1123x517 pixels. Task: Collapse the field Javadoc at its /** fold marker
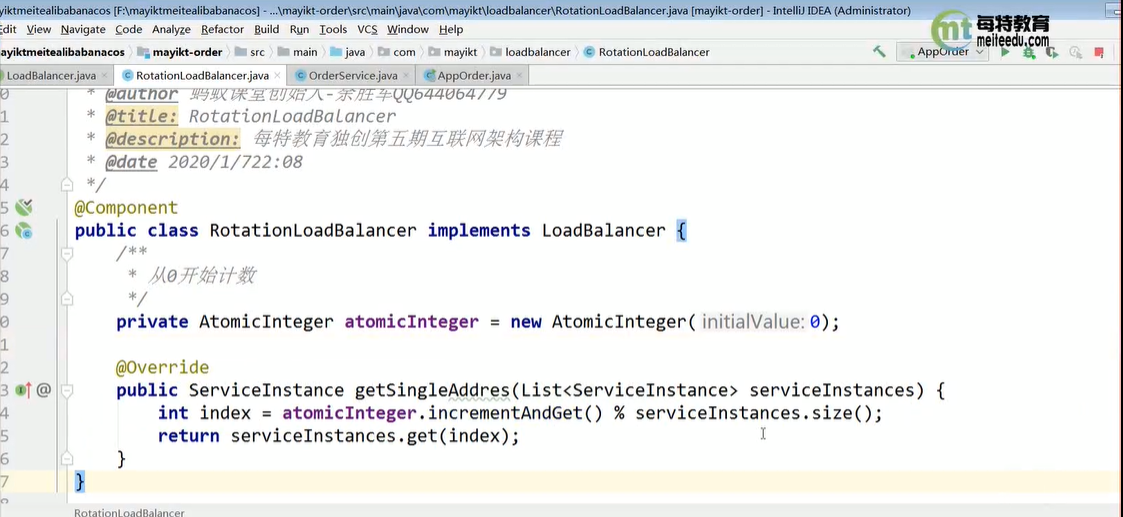[67, 253]
